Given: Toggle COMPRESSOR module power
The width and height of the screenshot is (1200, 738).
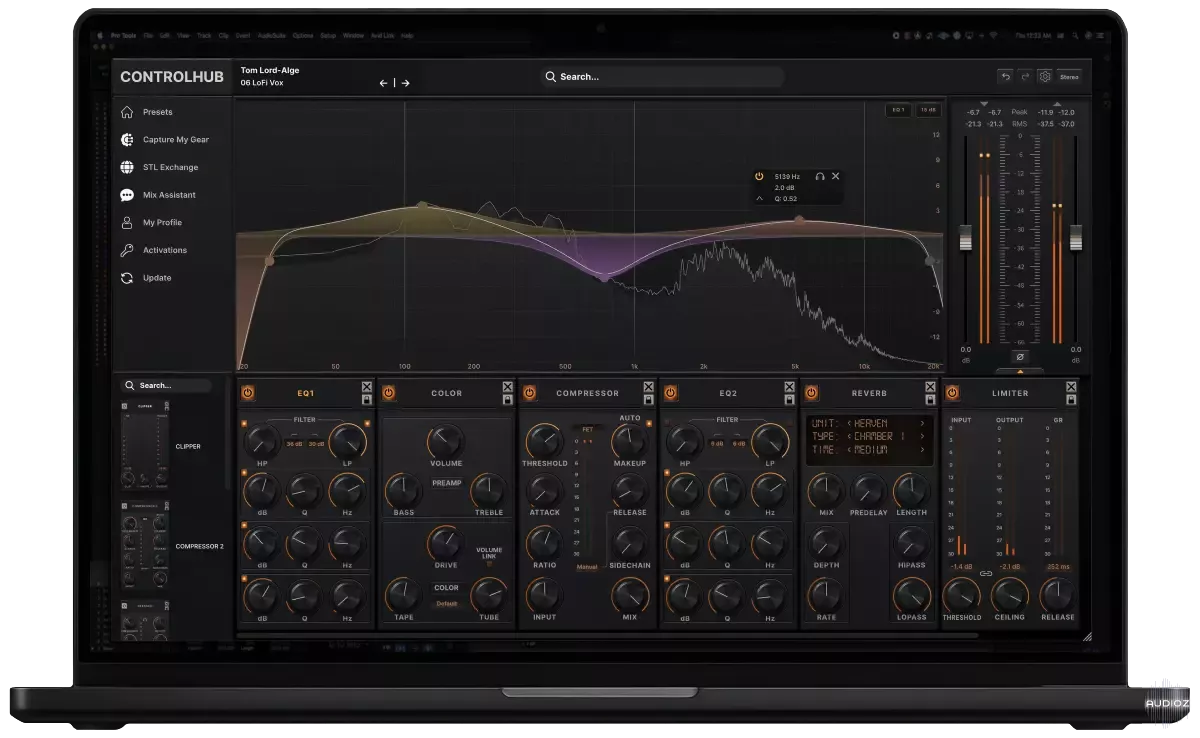Looking at the screenshot, I should 529,393.
